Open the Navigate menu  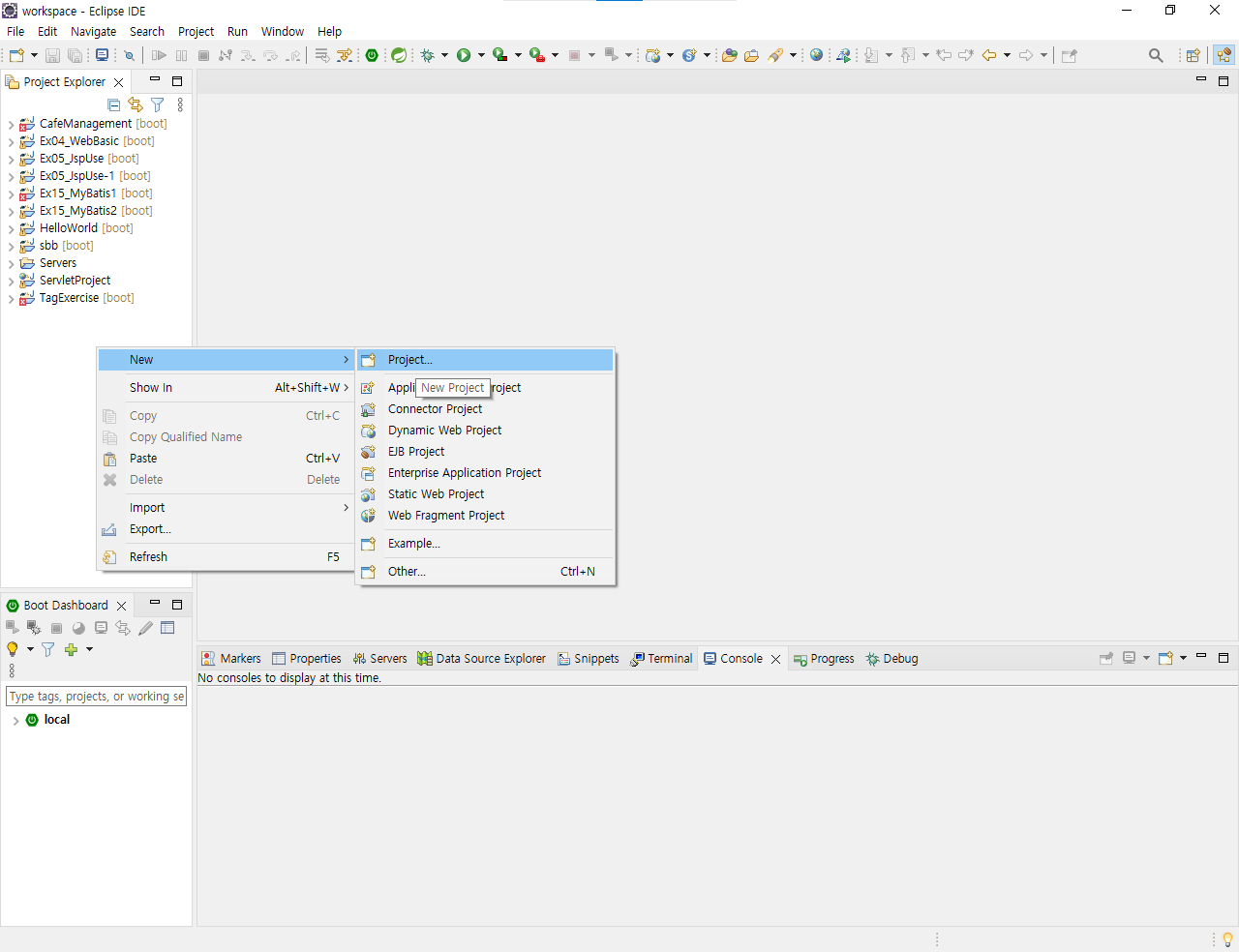click(93, 31)
